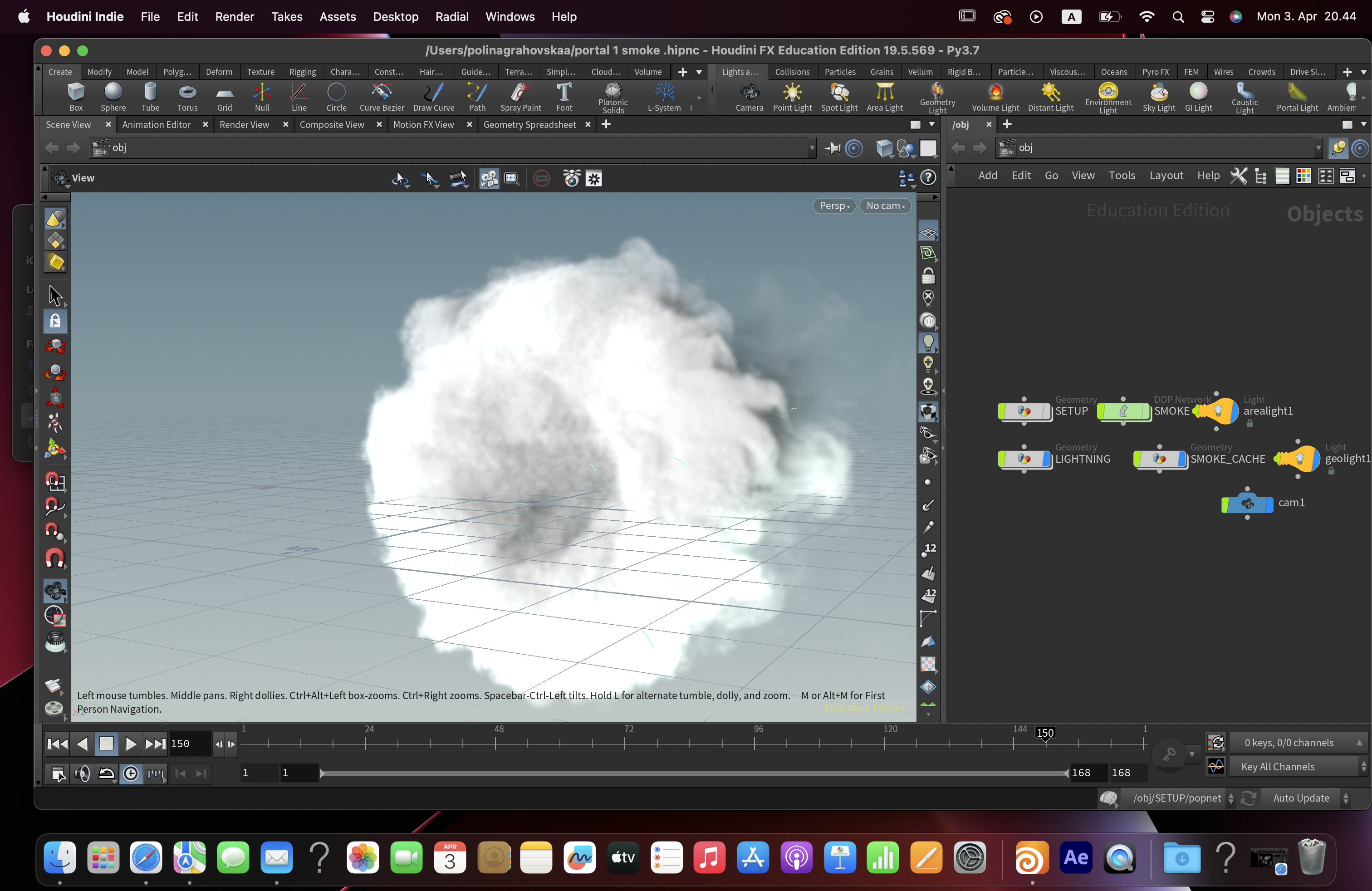This screenshot has width=1372, height=891.
Task: Play the timeline in reverse
Action: point(83,744)
